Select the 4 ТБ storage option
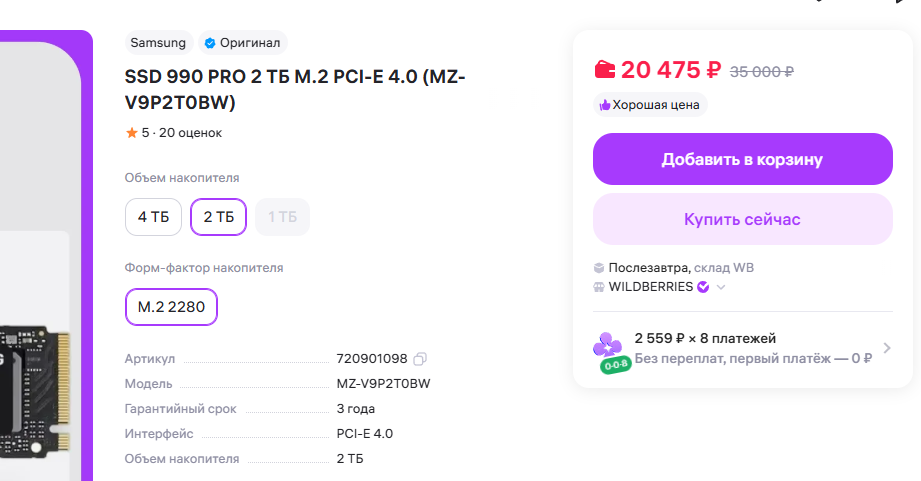Screen dimensions: 921x481 click(153, 216)
